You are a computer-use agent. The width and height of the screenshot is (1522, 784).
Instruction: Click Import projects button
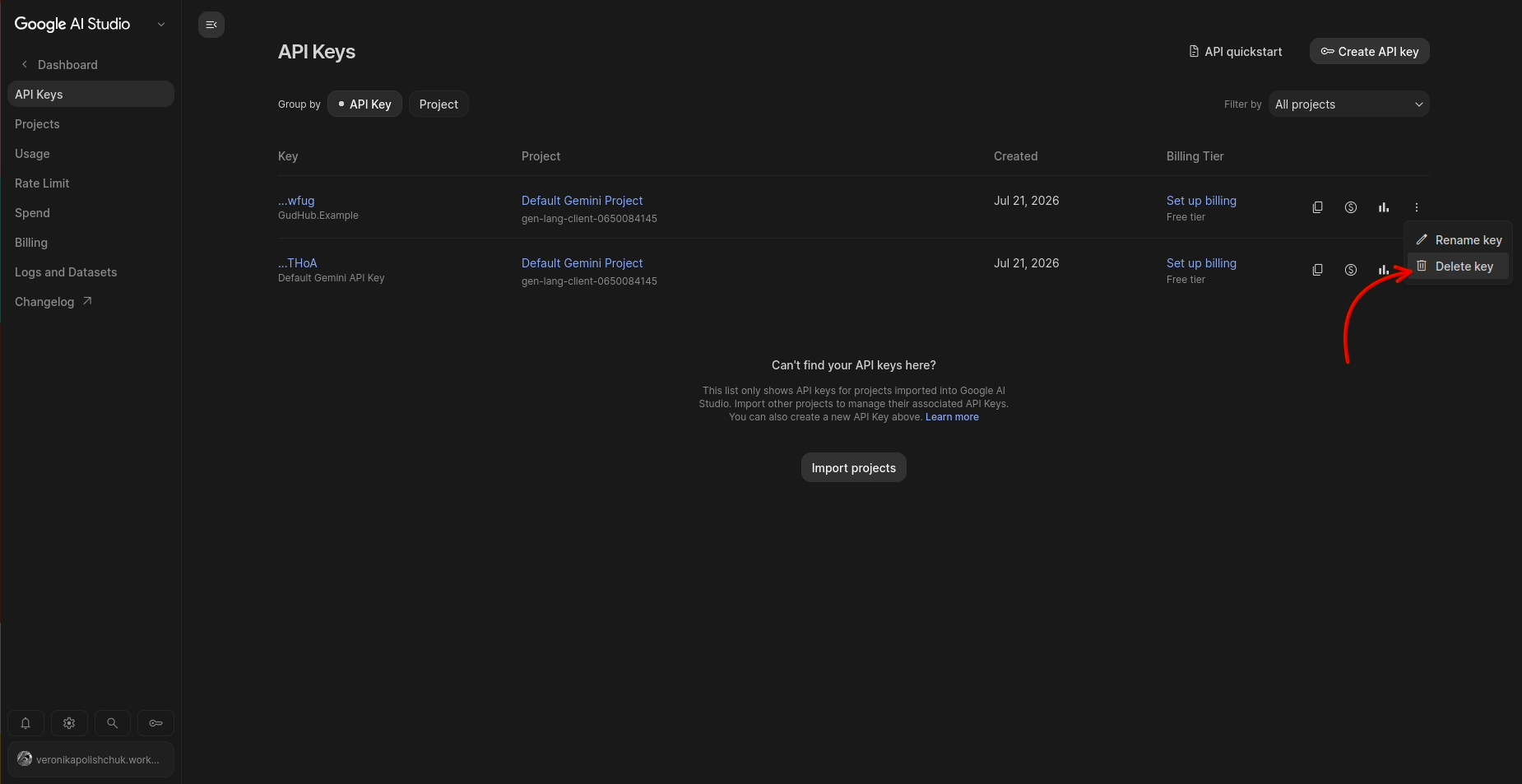click(x=853, y=468)
